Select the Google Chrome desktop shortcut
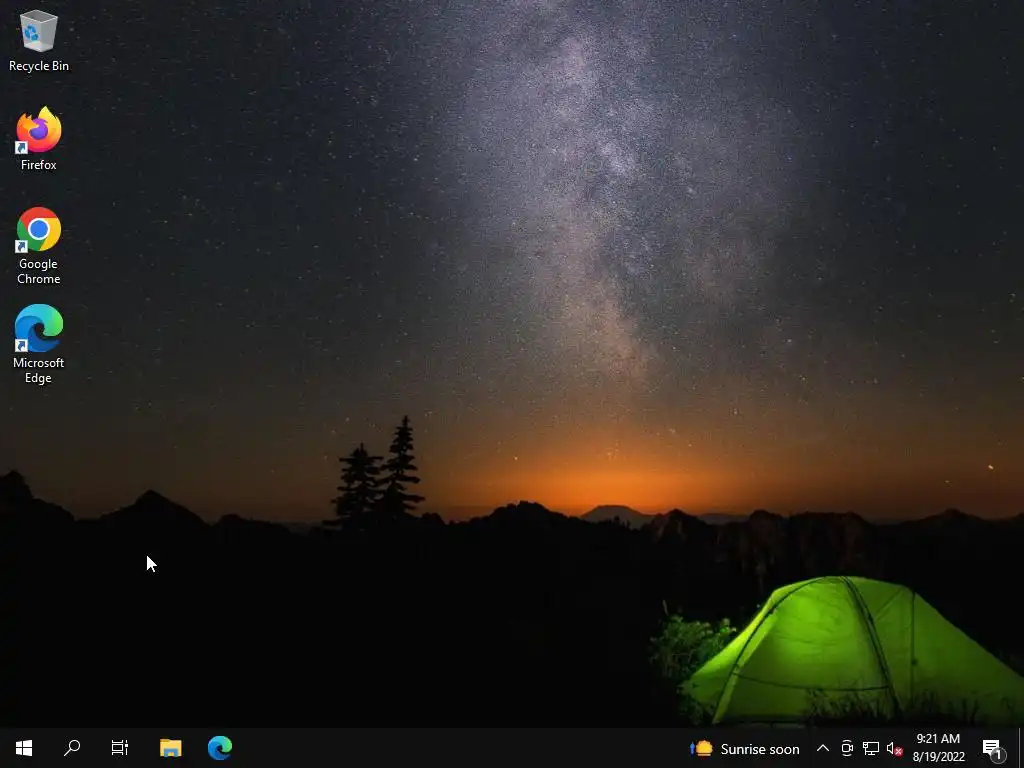Screen dimensions: 1024x768 (x=39, y=246)
